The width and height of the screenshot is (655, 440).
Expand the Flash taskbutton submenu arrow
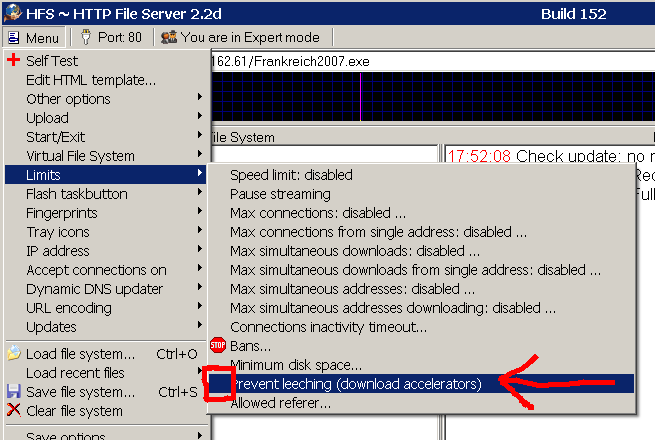pyautogui.click(x=200, y=192)
